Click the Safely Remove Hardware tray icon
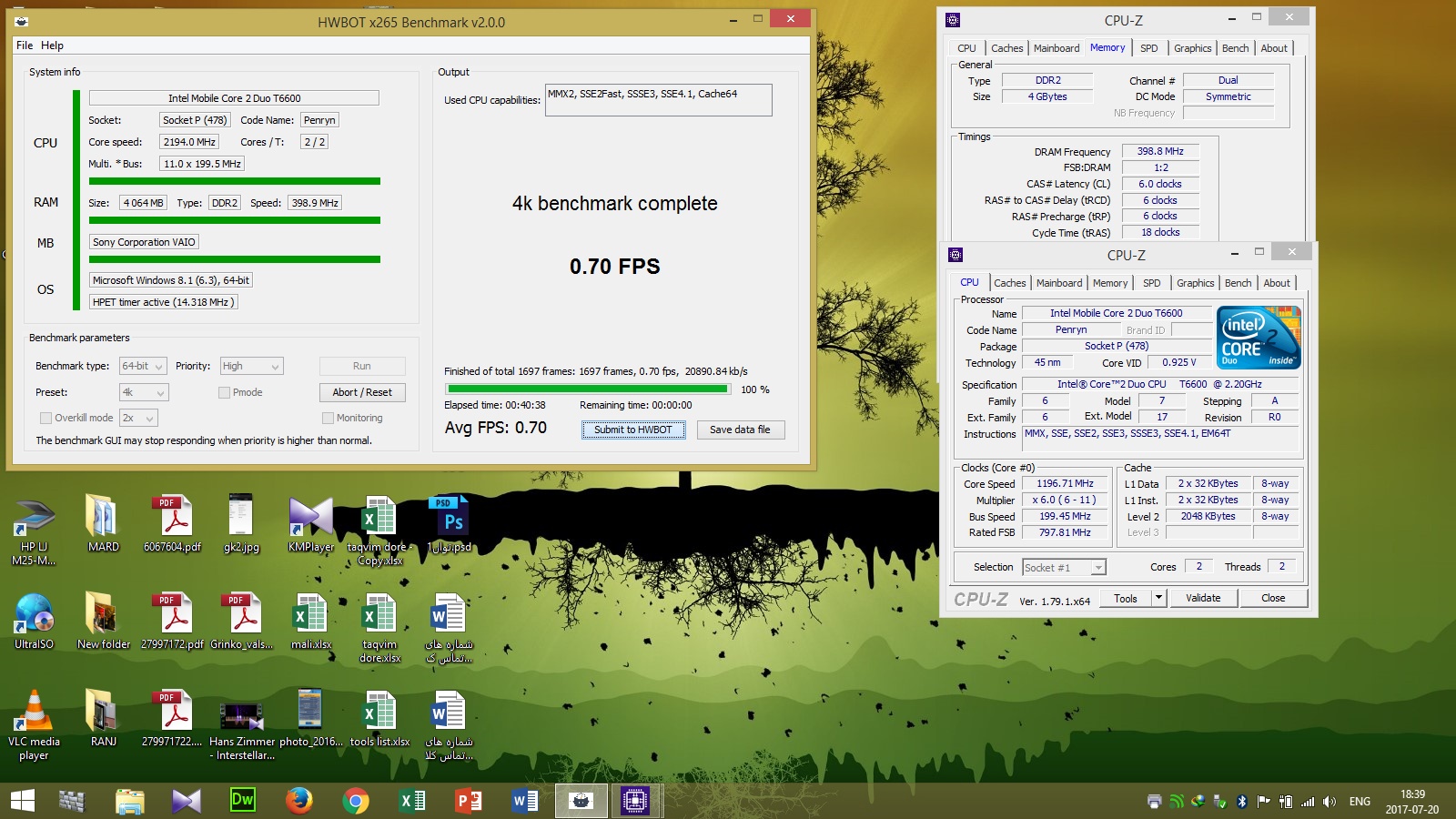 tap(1220, 802)
